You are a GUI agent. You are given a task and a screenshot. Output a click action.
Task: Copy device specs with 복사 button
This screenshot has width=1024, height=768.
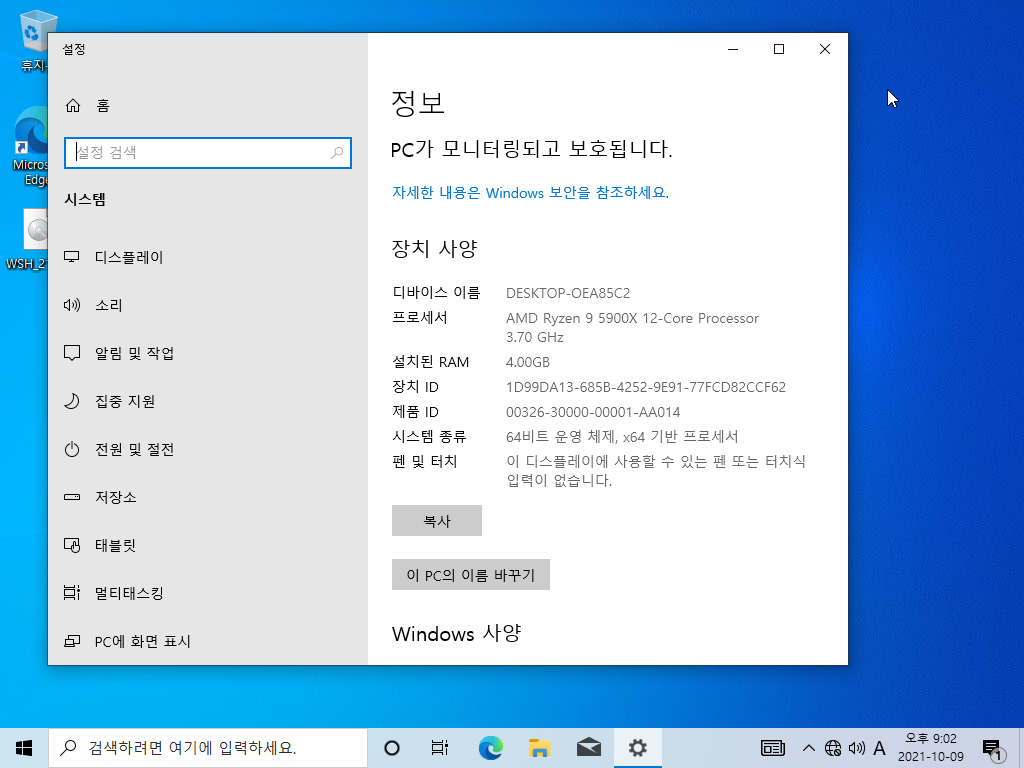437,520
